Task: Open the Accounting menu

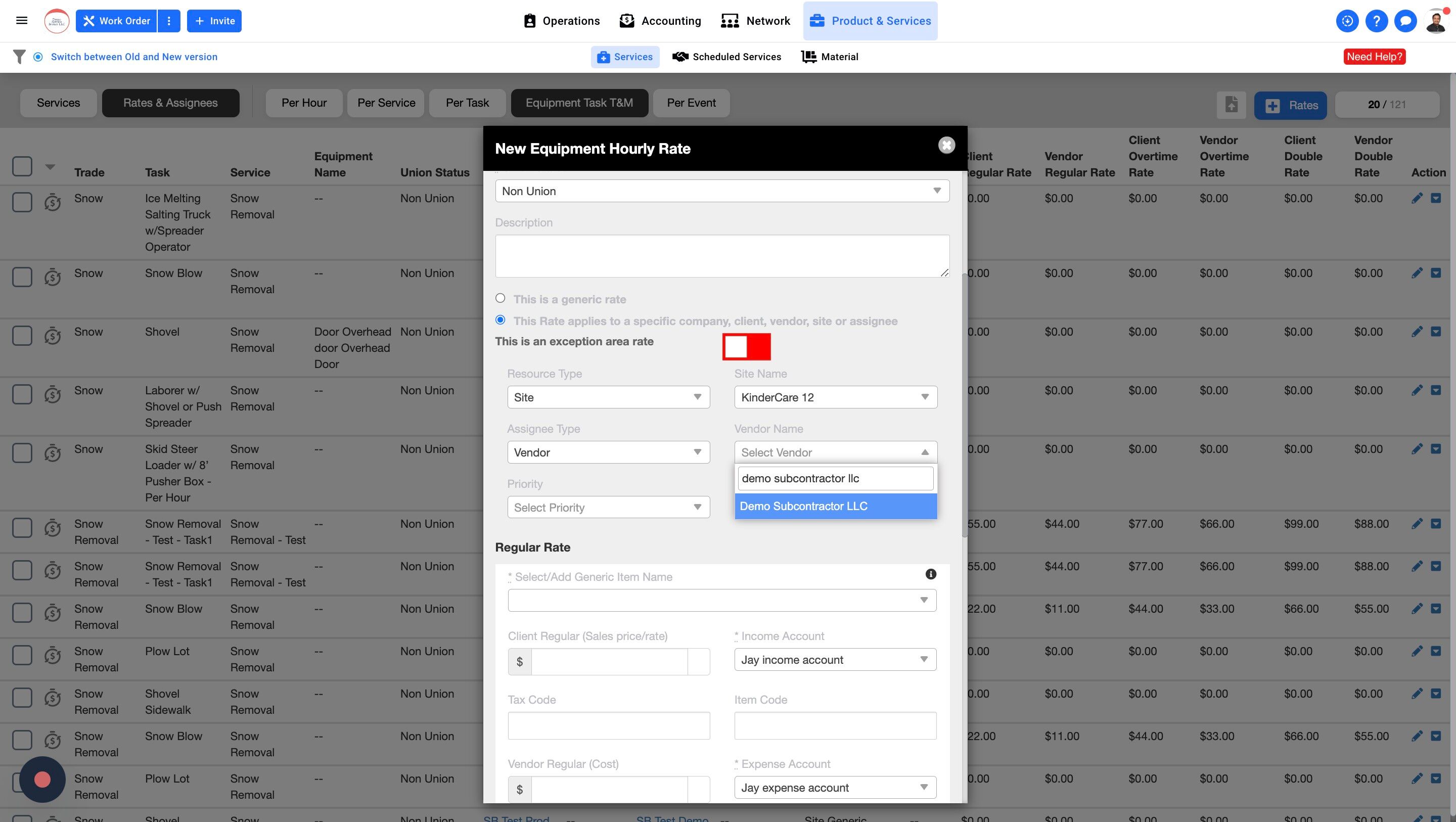Action: [660, 21]
